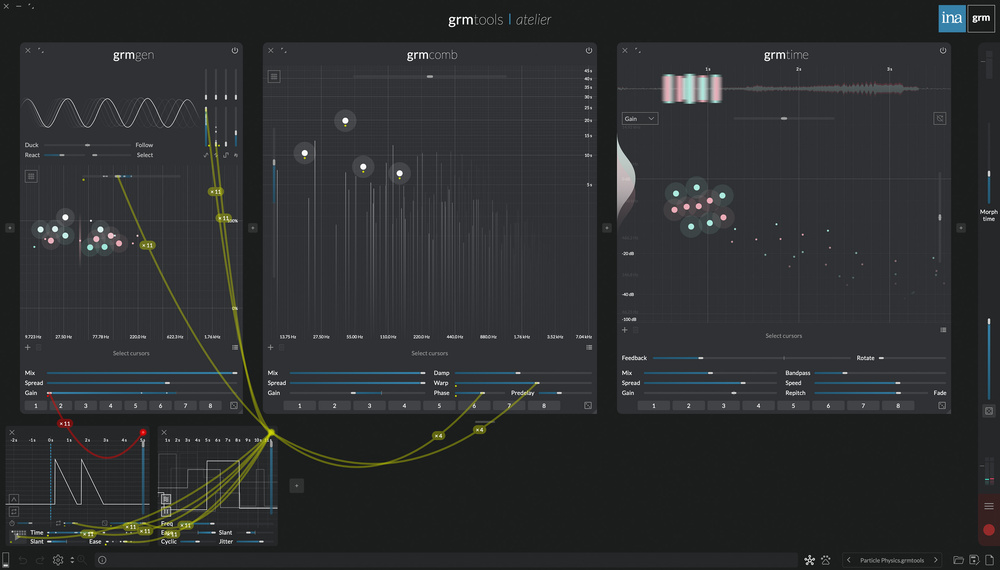Select snapshot 3 in grmcomb

(369, 406)
